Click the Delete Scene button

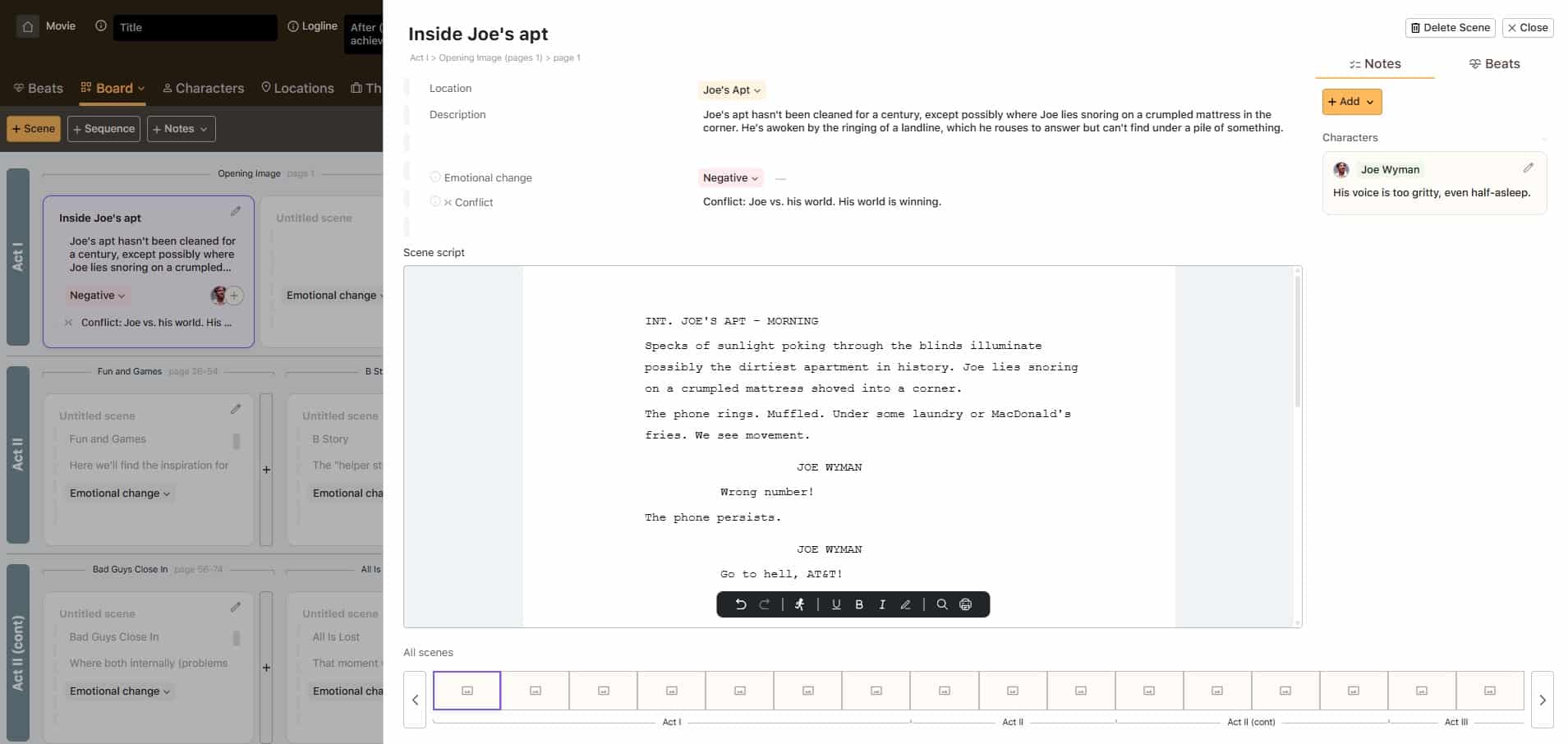[1450, 28]
